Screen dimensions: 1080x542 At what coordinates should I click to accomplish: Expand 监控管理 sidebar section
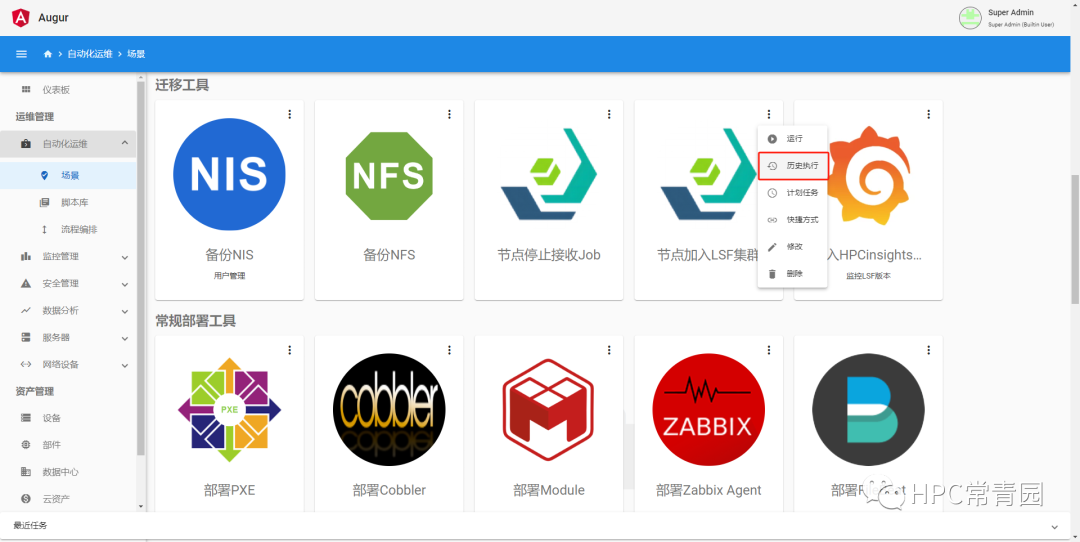tap(68, 256)
